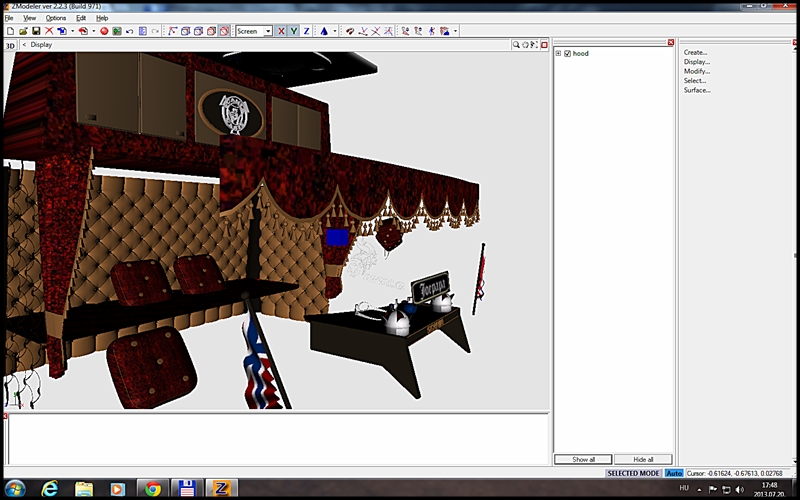Click first axes-cross icon right of magnet
Viewport: 800px width, 500px height.
pos(363,31)
